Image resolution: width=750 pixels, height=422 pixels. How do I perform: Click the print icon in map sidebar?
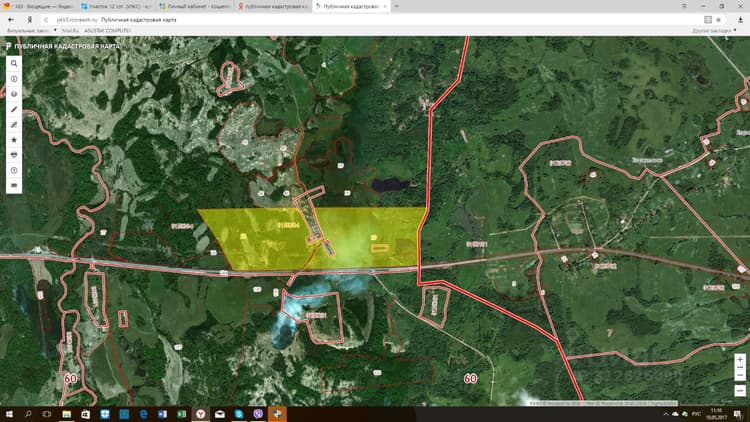click(14, 155)
